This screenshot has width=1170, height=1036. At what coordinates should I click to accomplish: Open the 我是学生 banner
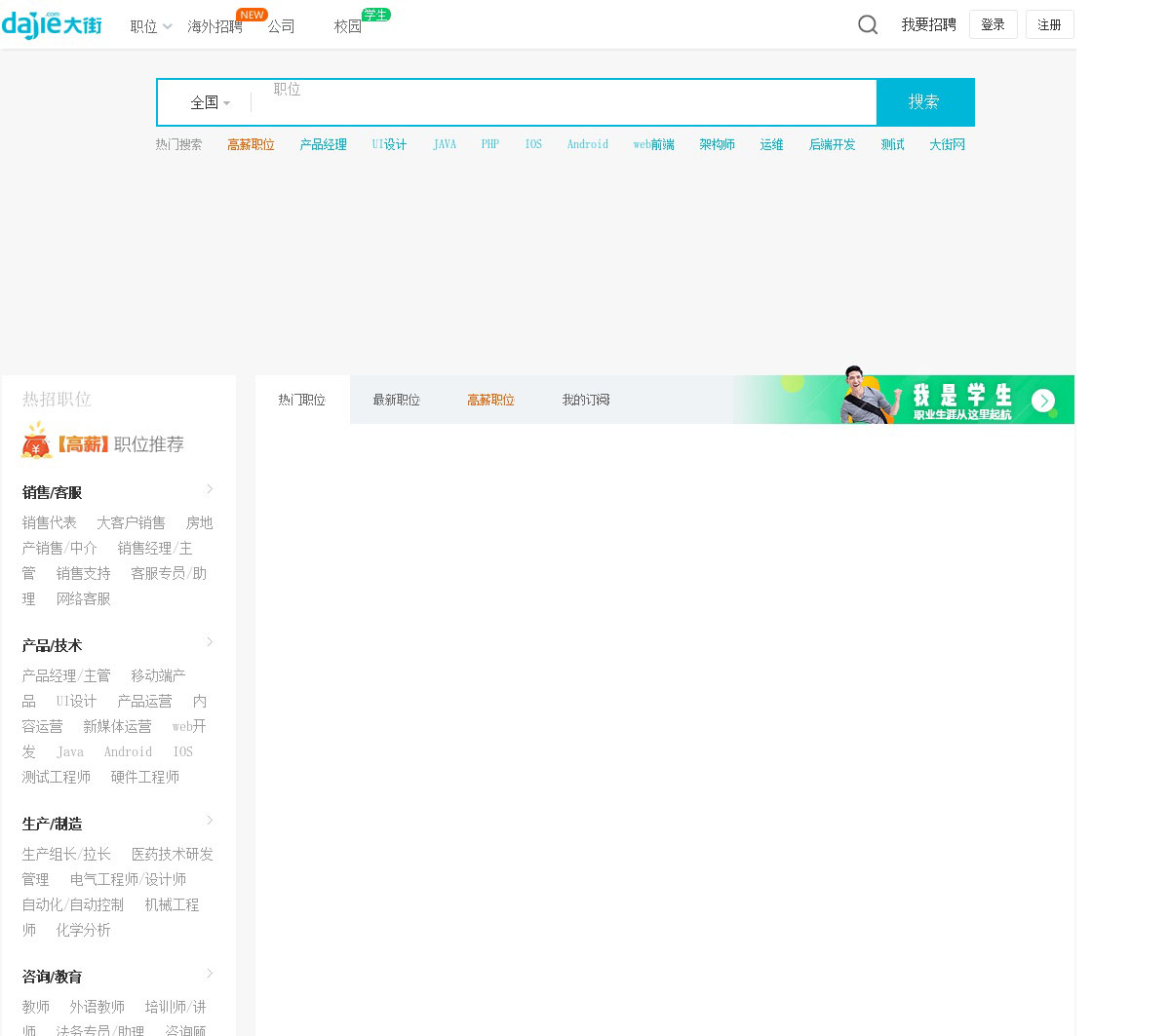pos(904,400)
